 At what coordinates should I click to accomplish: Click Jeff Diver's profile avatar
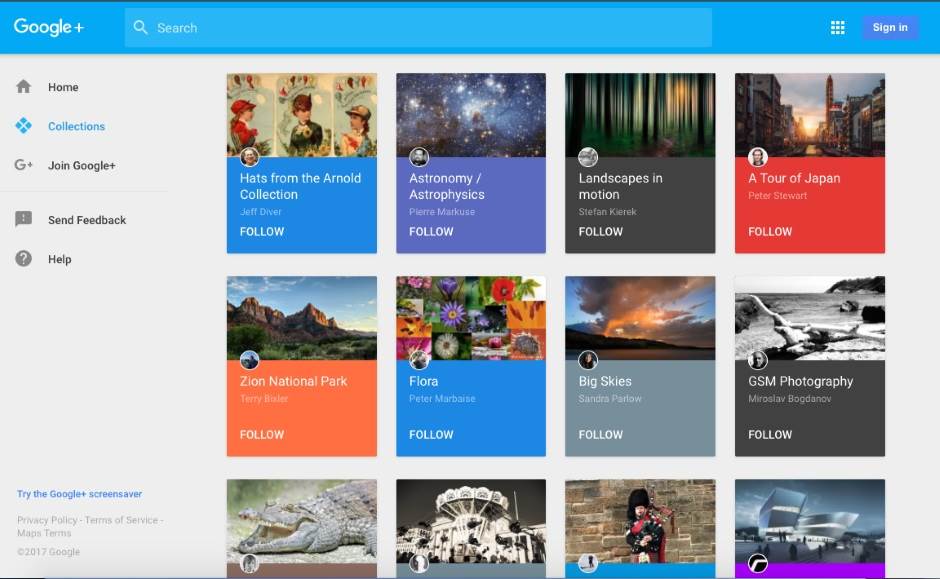tap(250, 157)
